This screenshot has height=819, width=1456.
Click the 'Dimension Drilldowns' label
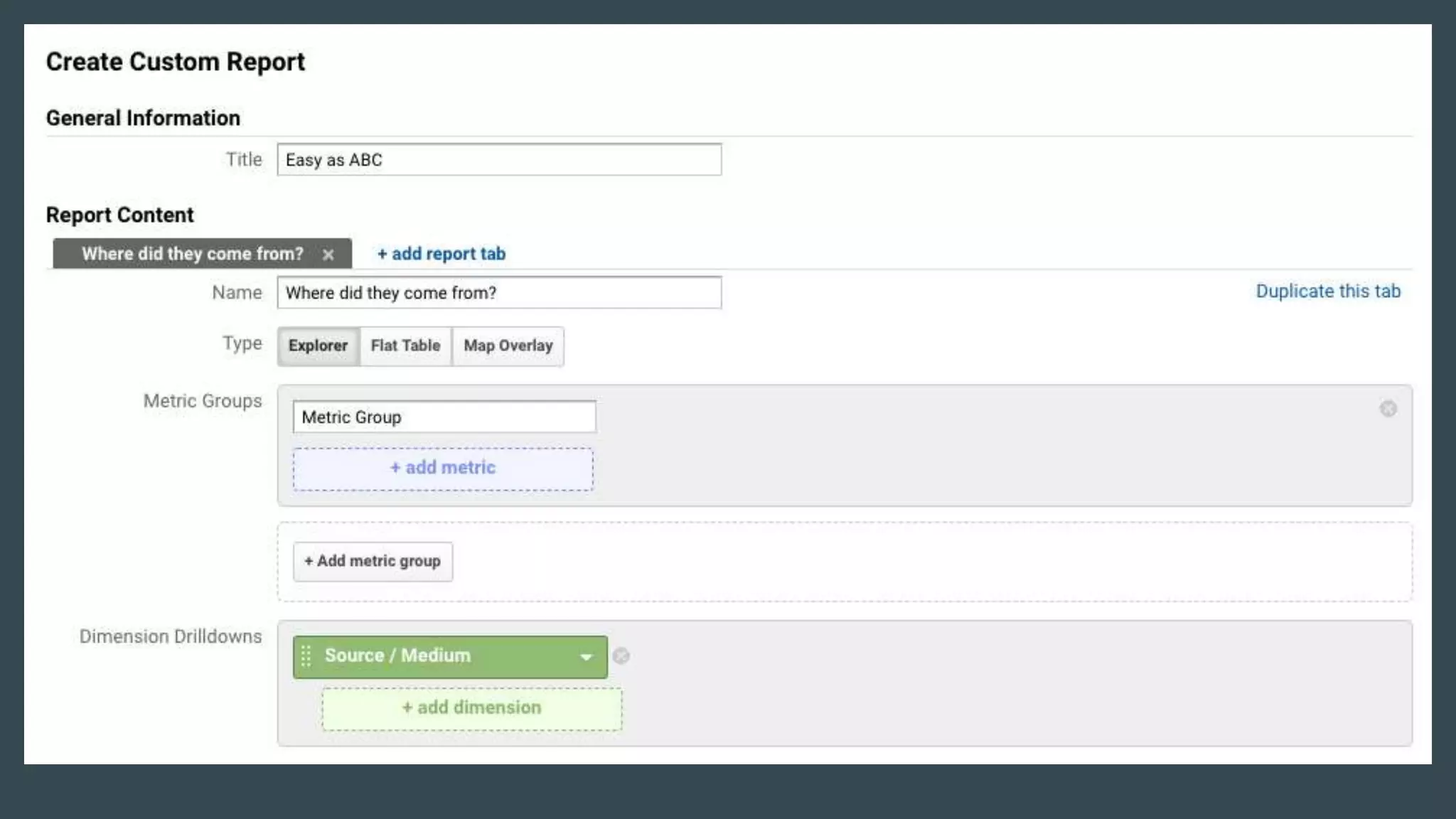point(171,637)
